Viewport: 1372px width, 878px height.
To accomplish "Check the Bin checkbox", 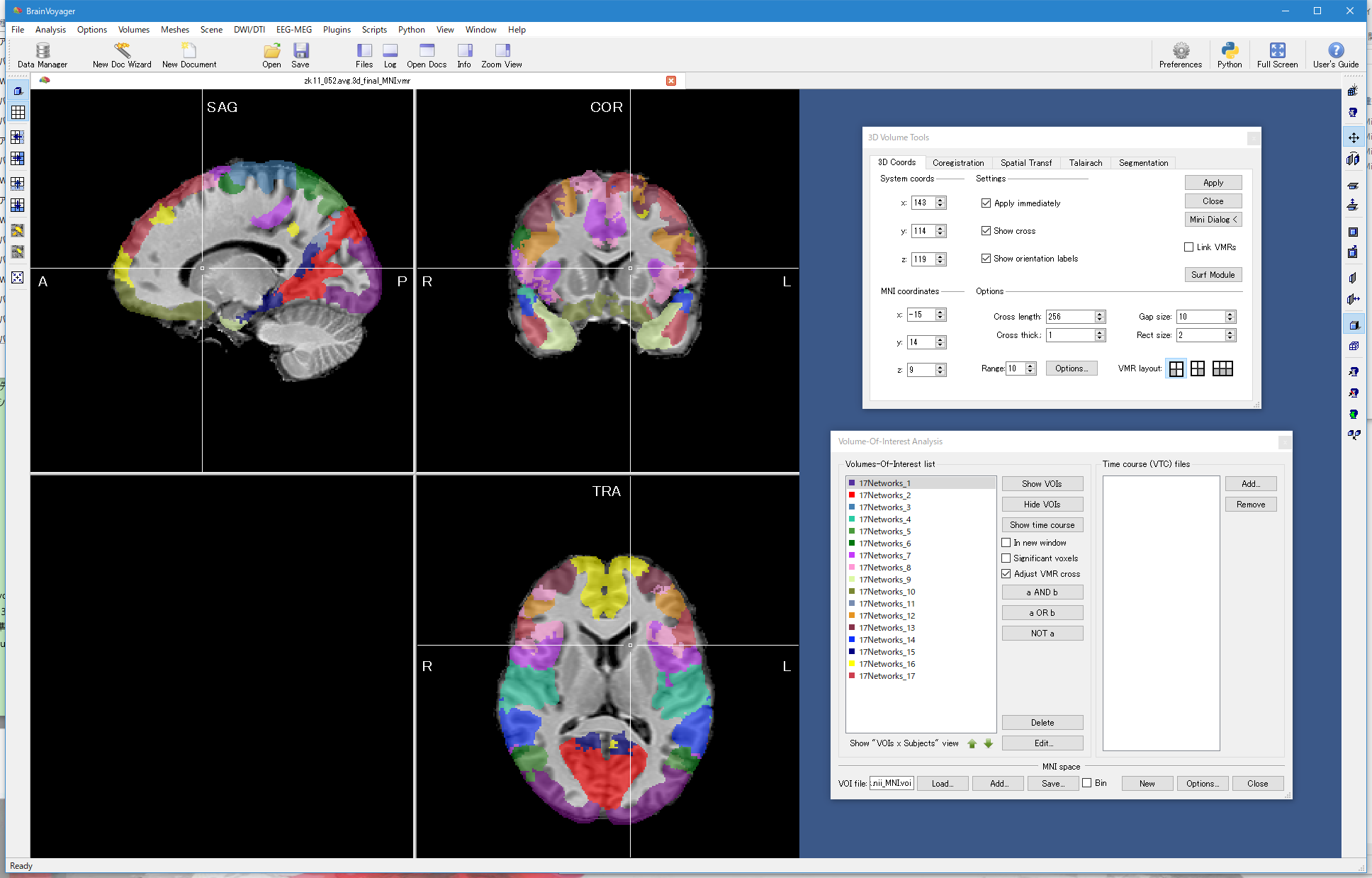I will click(1086, 783).
